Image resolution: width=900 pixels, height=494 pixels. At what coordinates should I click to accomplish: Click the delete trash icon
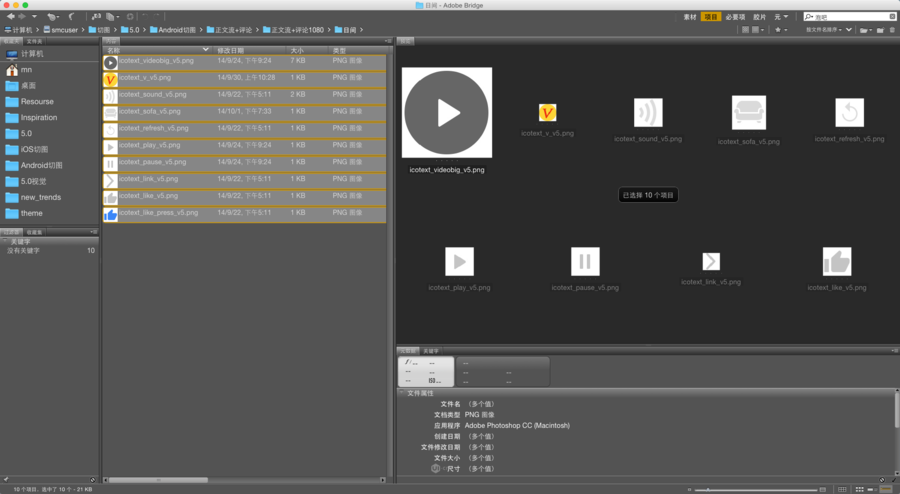click(892, 30)
